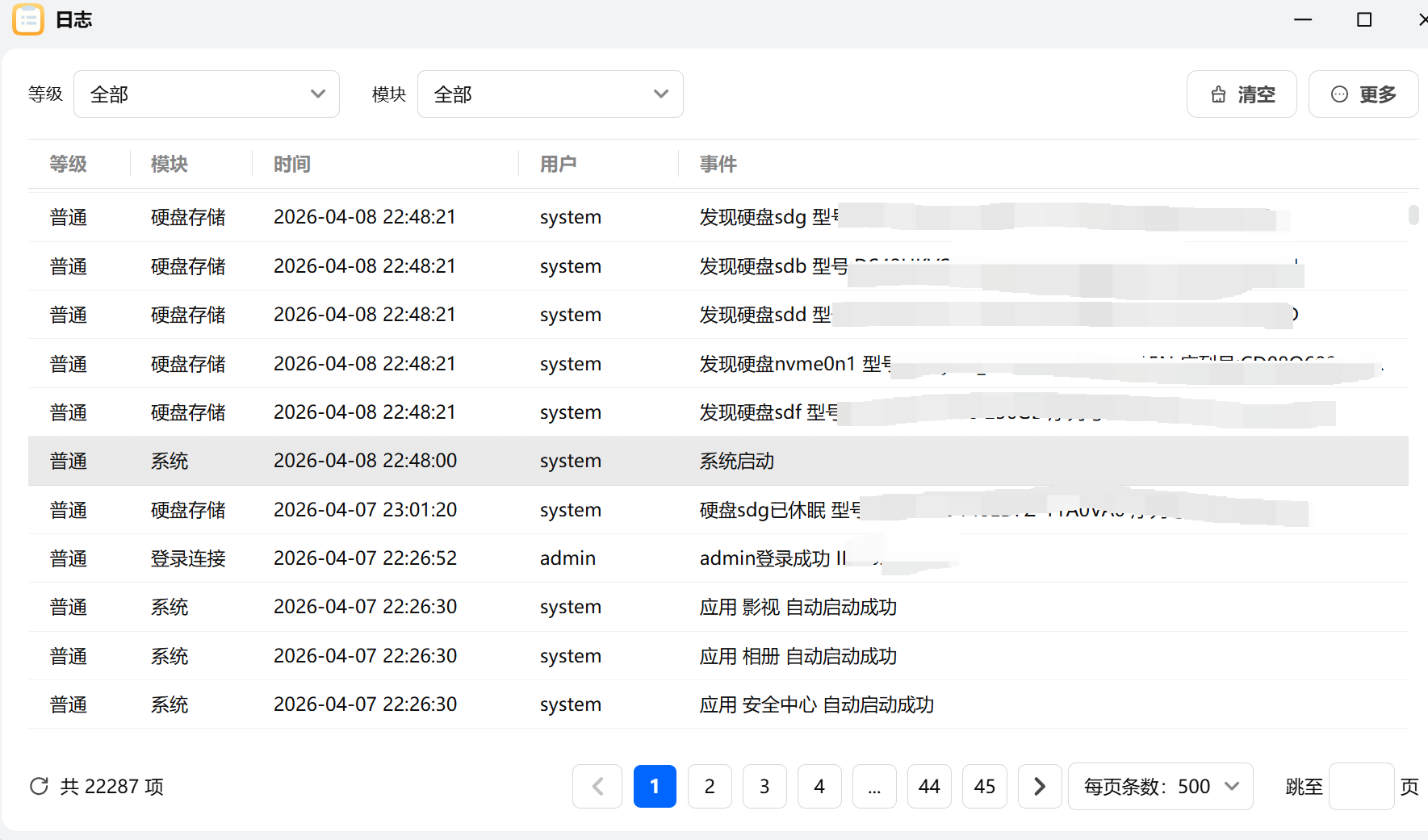Click the 时间 column header
The image size is (1428, 840).
291,164
